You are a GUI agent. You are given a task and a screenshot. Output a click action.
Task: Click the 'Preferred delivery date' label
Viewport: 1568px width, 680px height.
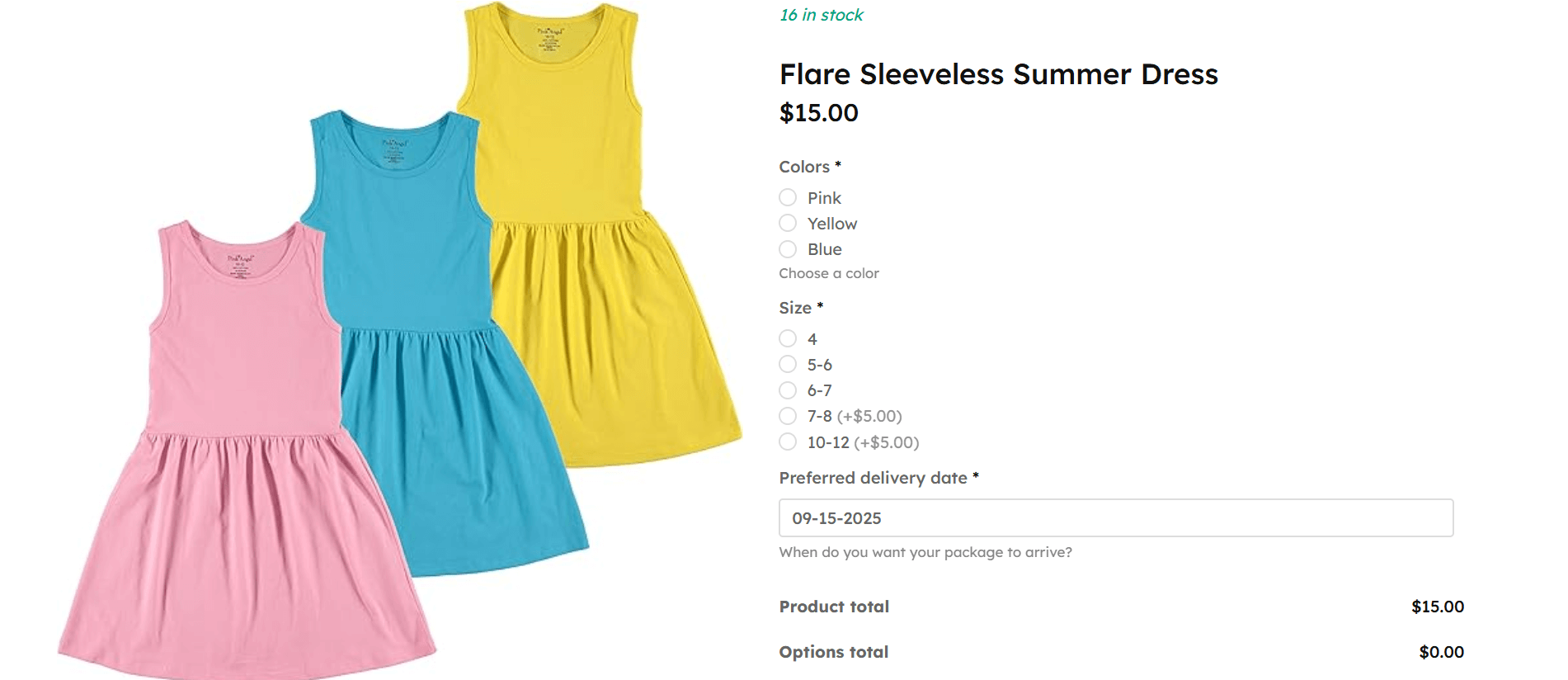coord(873,478)
